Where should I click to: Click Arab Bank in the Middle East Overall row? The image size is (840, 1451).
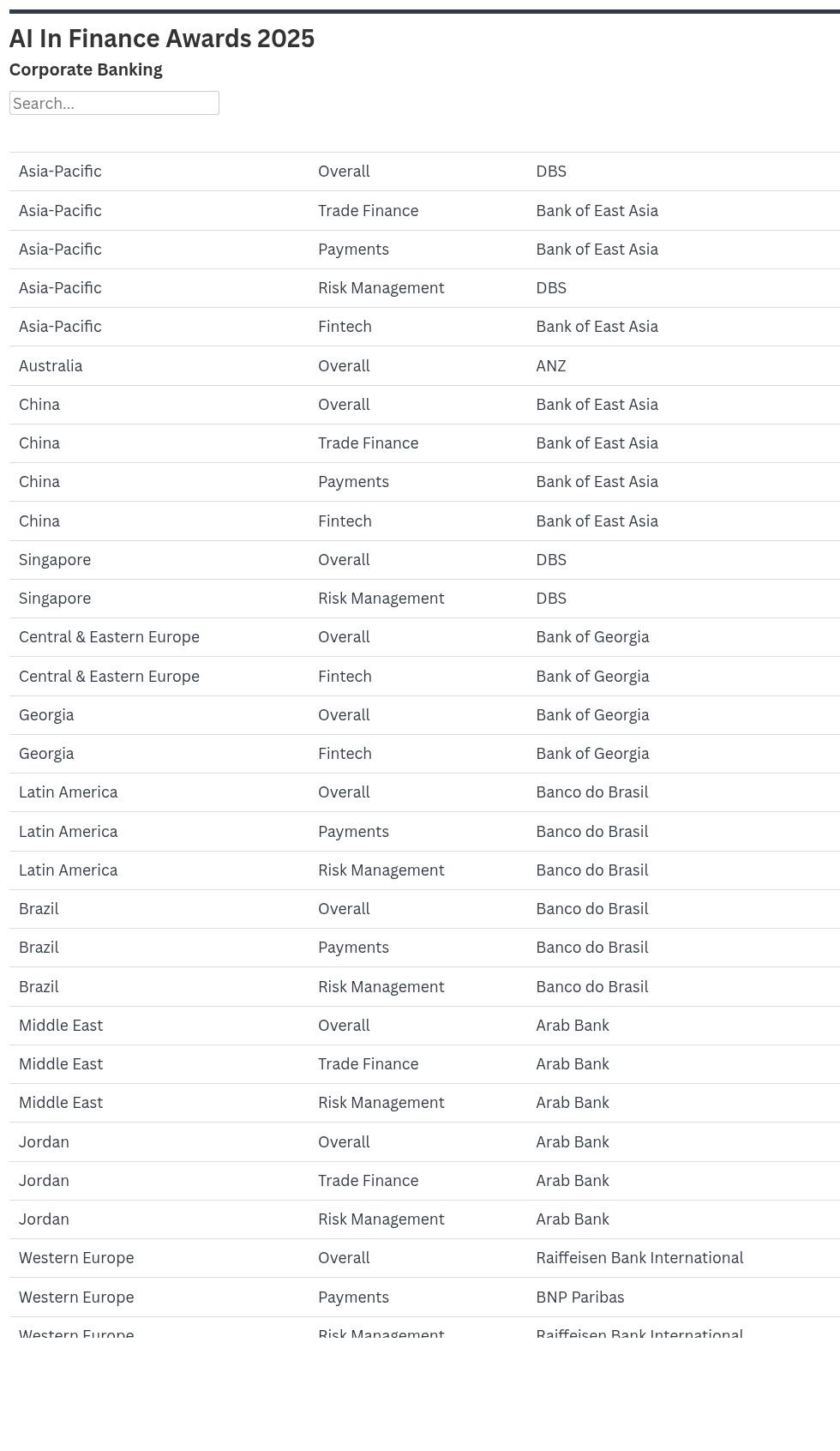(x=573, y=1025)
